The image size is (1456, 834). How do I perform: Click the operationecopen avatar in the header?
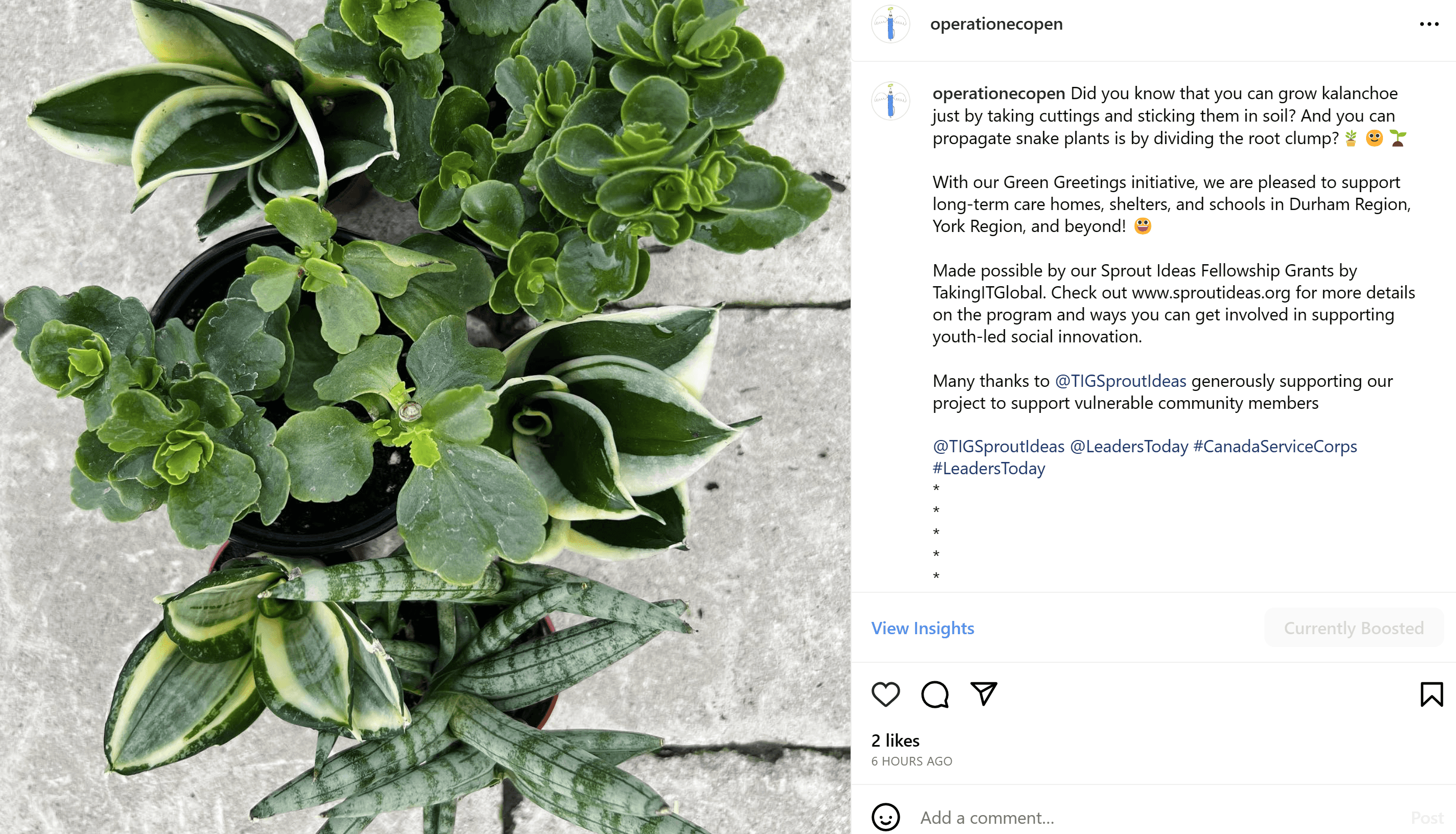point(890,24)
